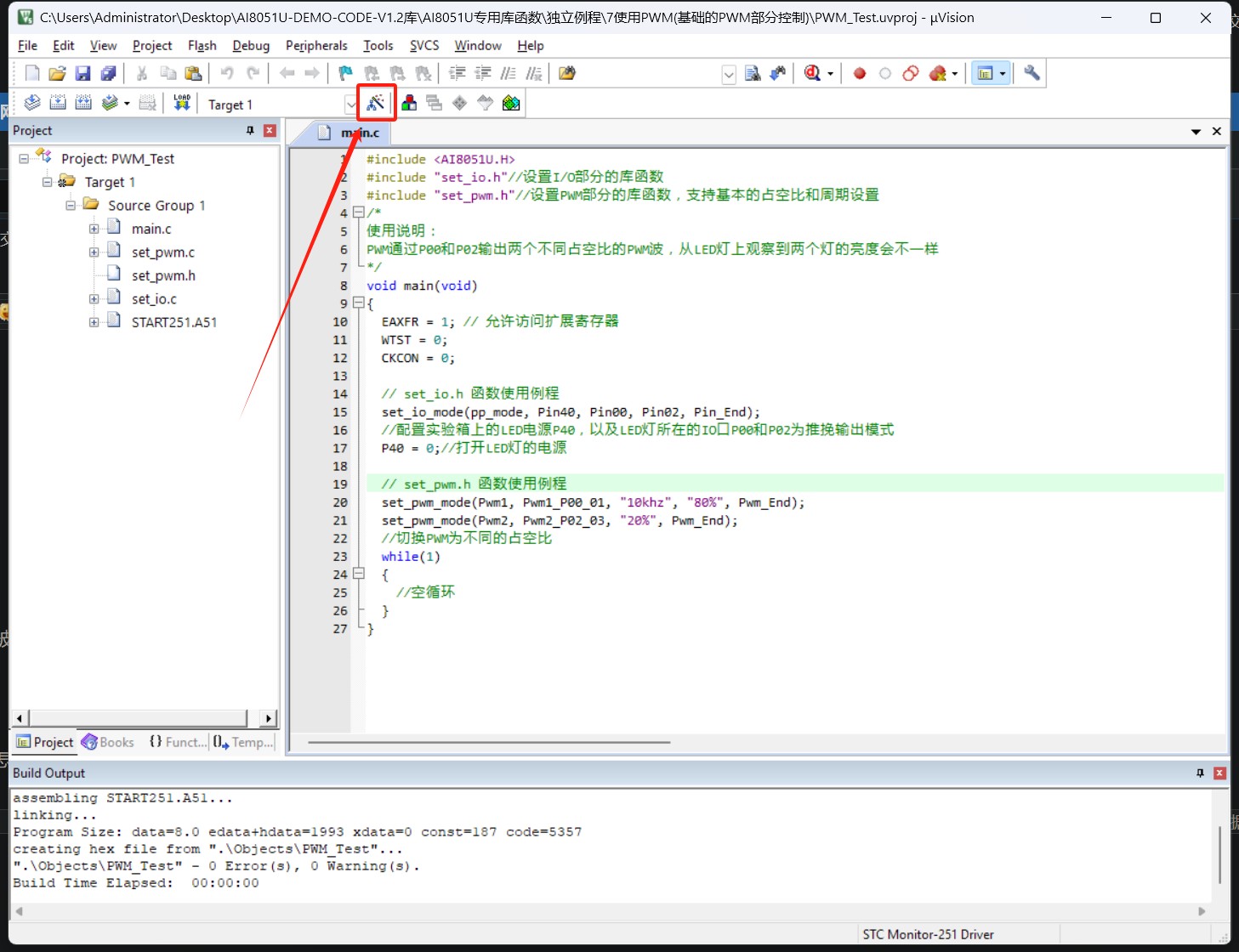Collapse the Source Group 1 node

tap(71, 206)
